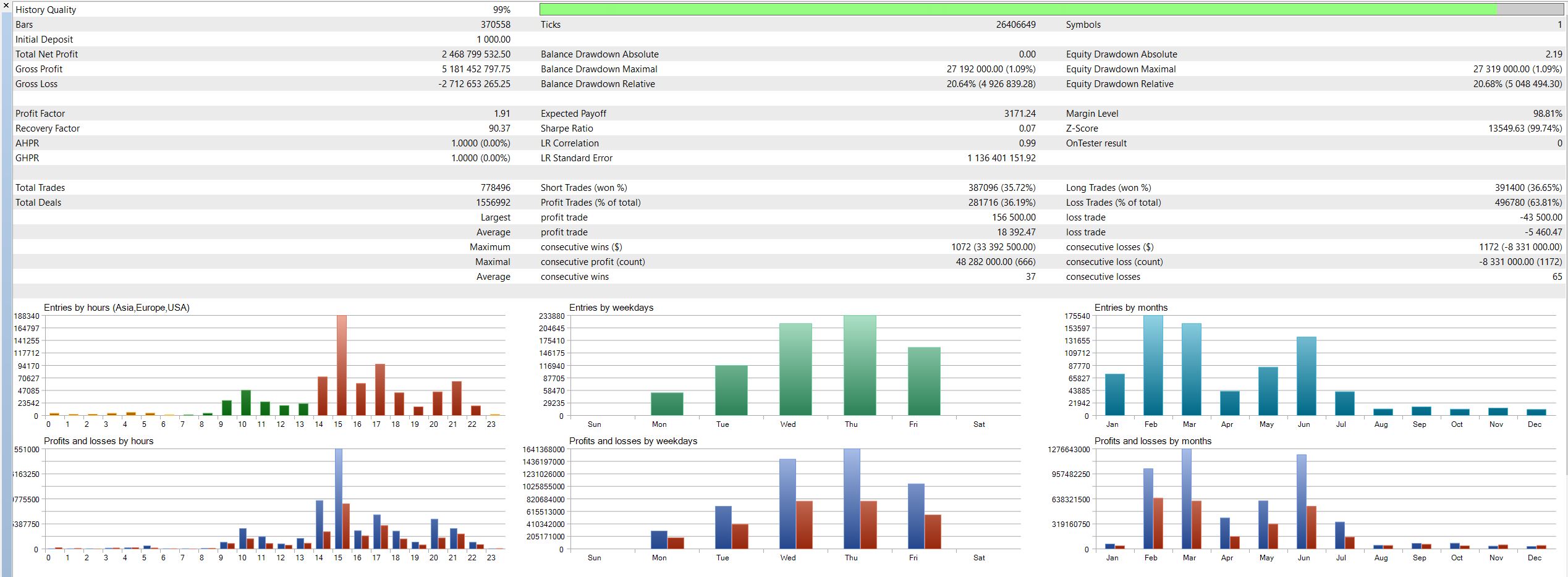Click the Equity Drawdown Maximal value
1568x577 pixels.
1517,69
